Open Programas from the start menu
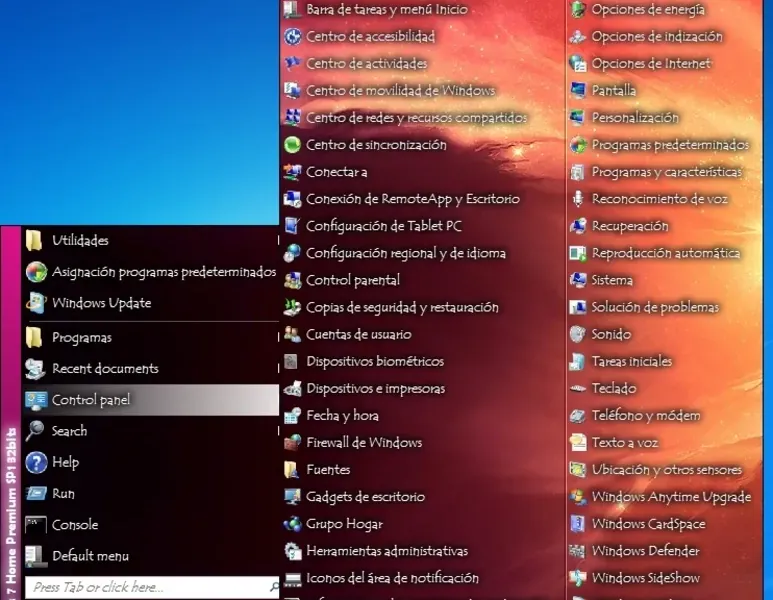The width and height of the screenshot is (773, 600). (x=151, y=338)
